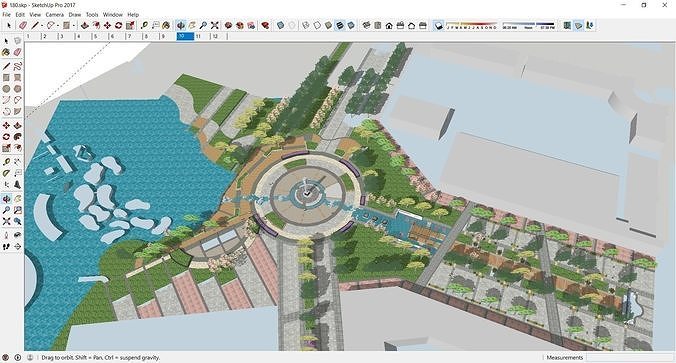Open the Draw menu
676x363 pixels.
75,14
